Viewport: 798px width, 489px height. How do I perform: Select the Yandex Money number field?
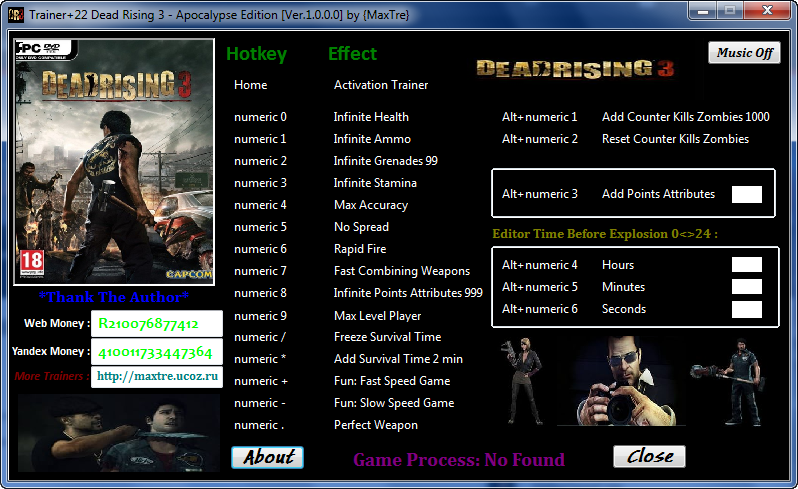(157, 352)
